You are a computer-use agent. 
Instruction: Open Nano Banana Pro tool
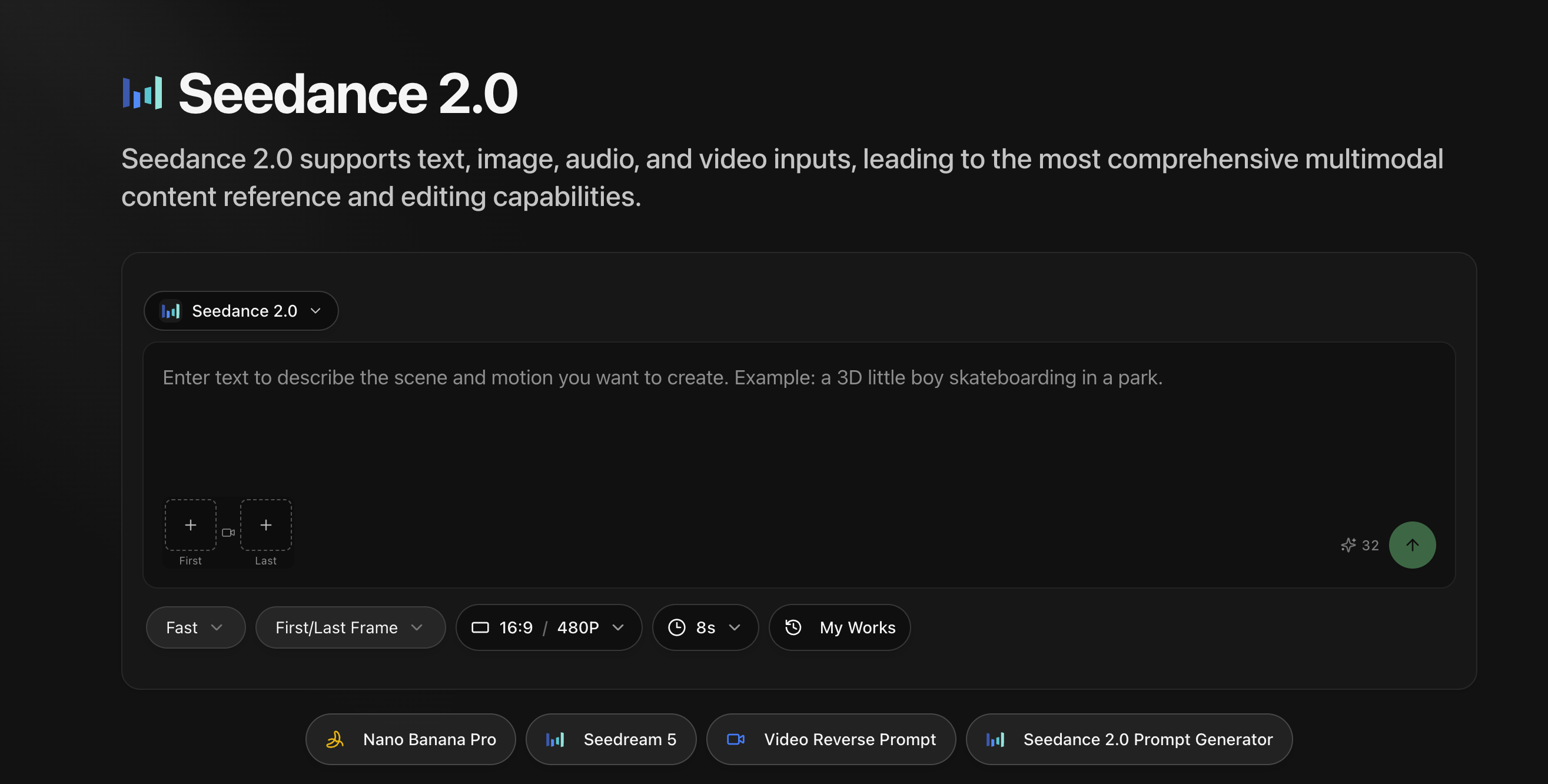[x=410, y=739]
